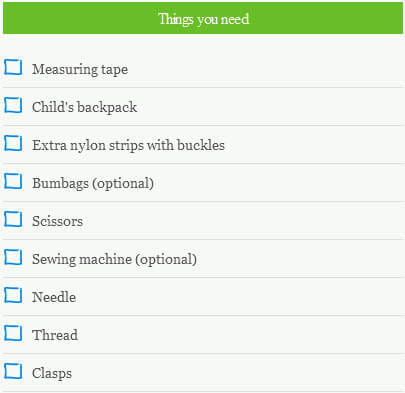The image size is (405, 393).
Task: Mark the Thread checkbox
Action: coord(13,333)
